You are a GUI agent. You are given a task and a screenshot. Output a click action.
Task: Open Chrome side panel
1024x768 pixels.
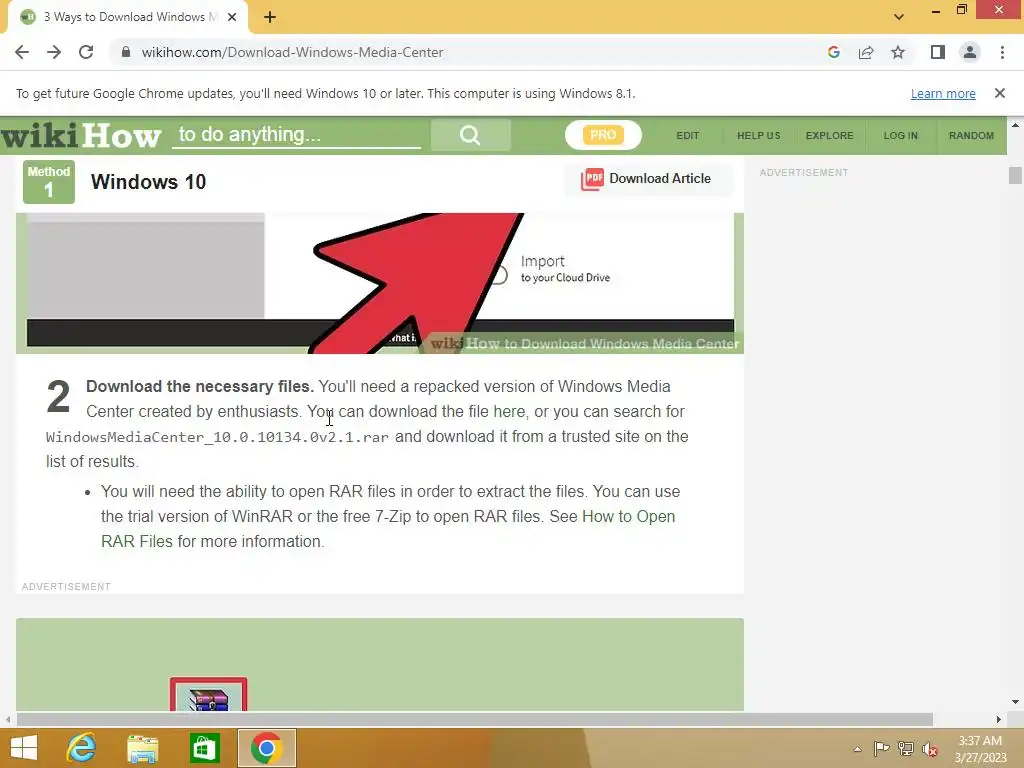click(x=938, y=52)
